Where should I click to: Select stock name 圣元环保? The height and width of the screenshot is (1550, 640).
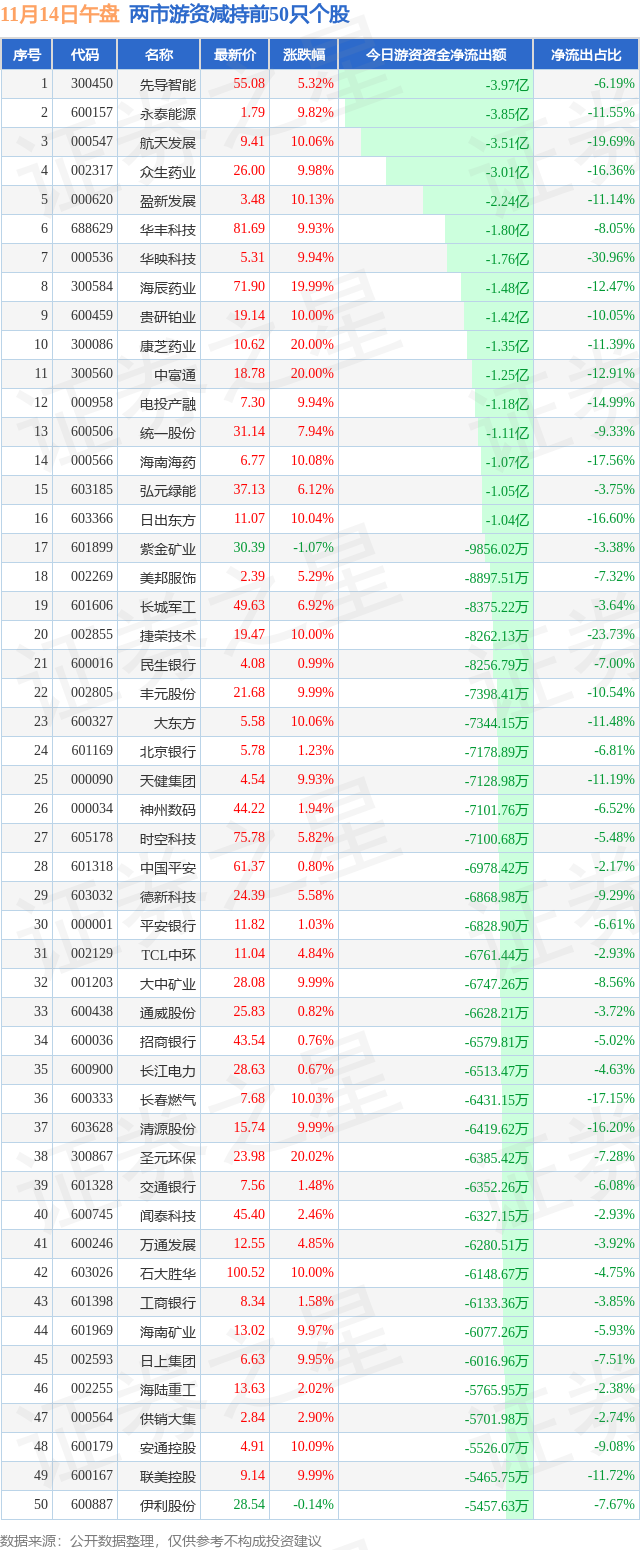tap(168, 1157)
